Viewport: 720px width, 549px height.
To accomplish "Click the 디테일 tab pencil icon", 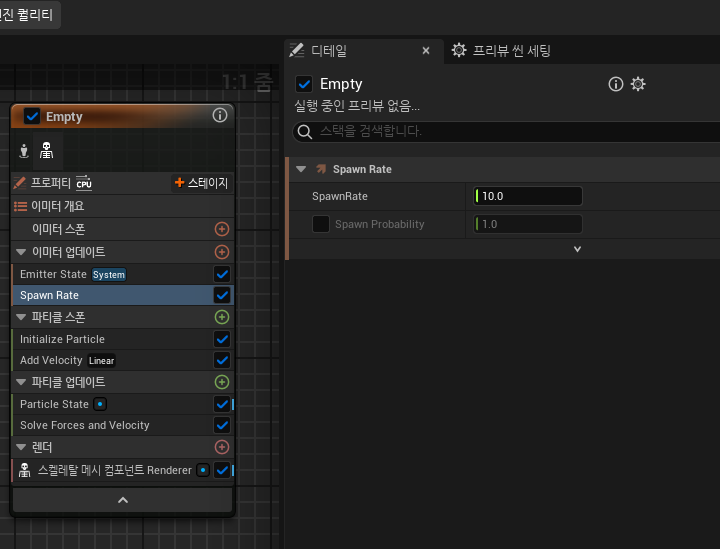I will [x=297, y=50].
